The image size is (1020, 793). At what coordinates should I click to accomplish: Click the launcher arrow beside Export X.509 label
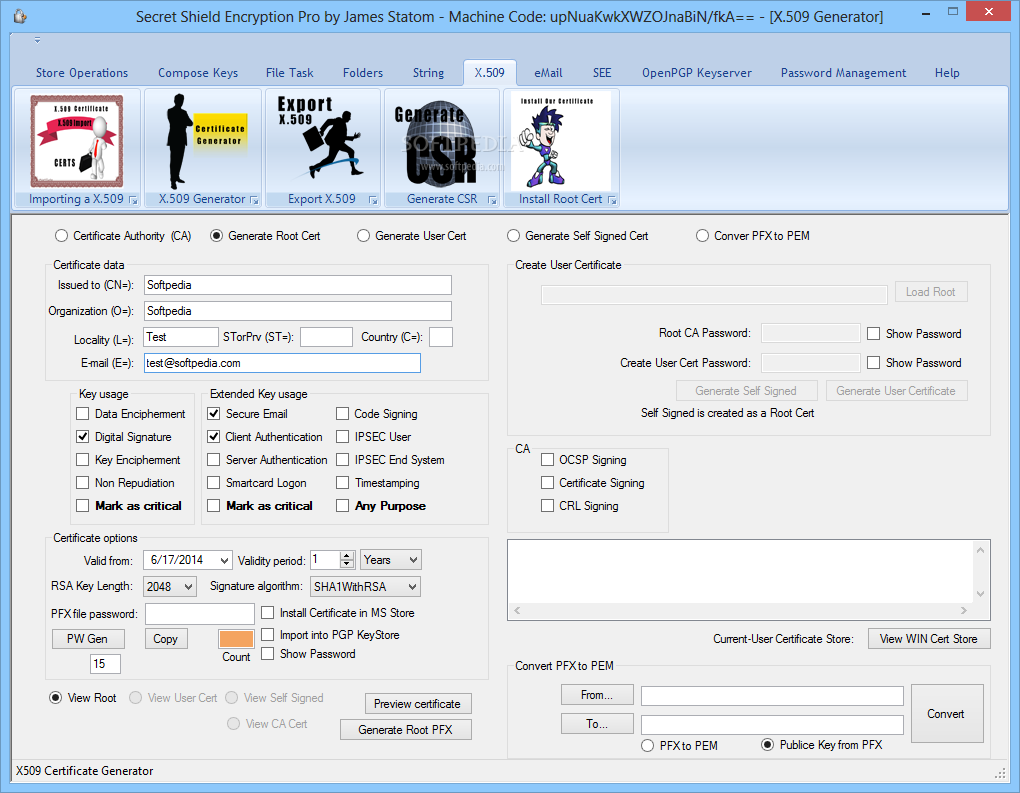click(x=373, y=200)
